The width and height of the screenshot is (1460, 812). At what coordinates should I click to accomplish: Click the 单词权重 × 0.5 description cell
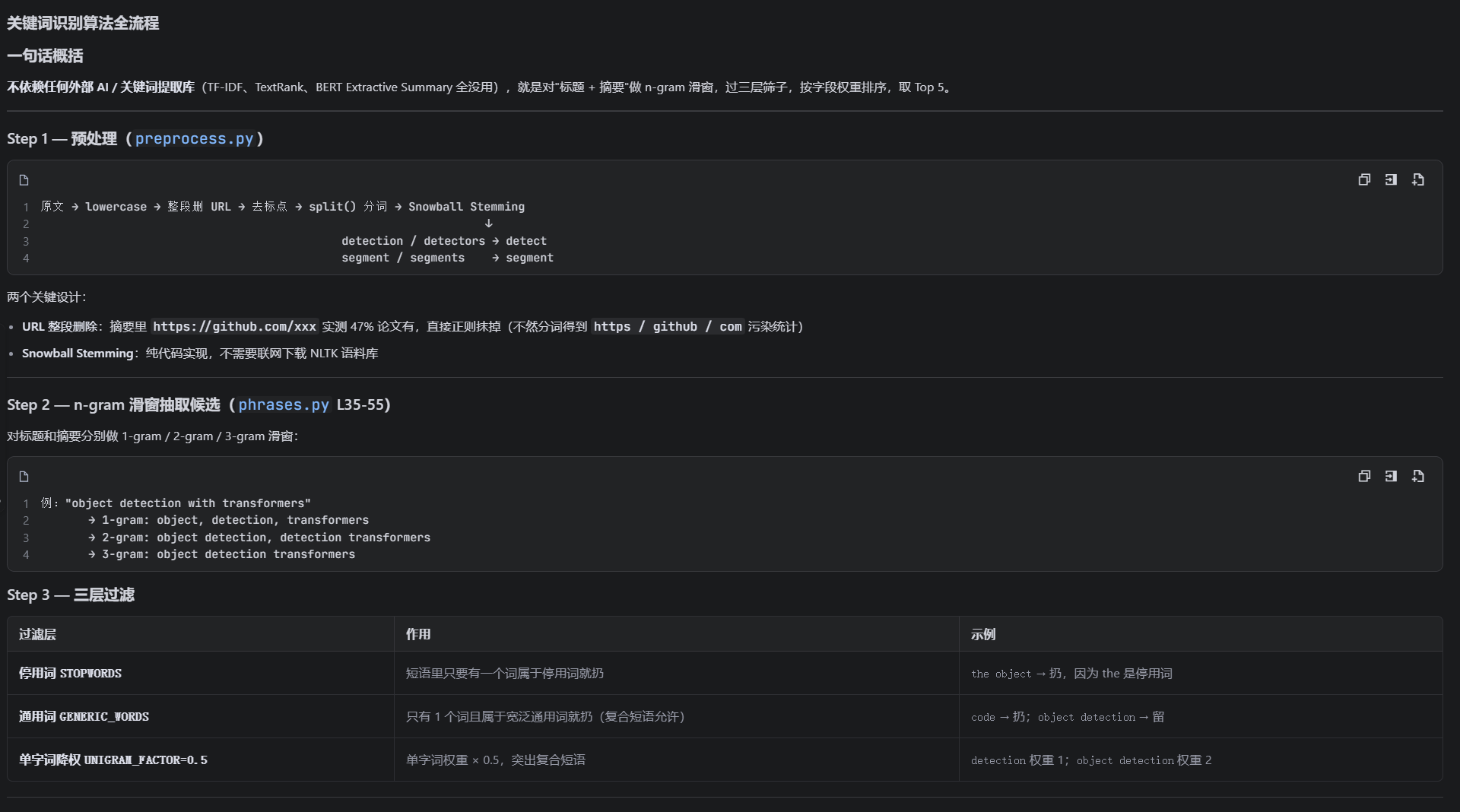coord(677,760)
